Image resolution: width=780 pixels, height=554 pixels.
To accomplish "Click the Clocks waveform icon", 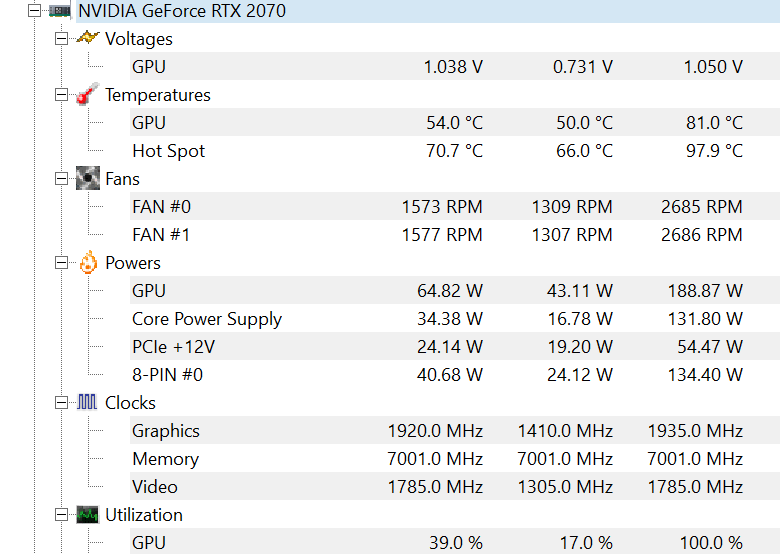I will click(x=87, y=402).
